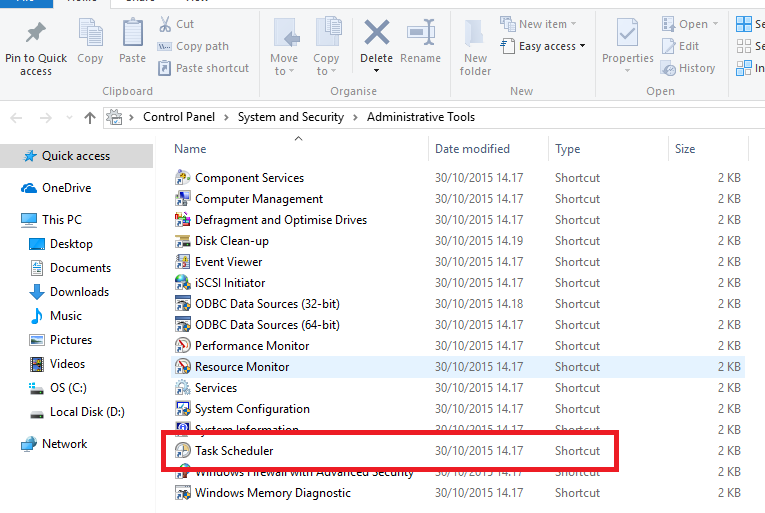
Task: Click the Cut scissors icon
Action: (165, 24)
